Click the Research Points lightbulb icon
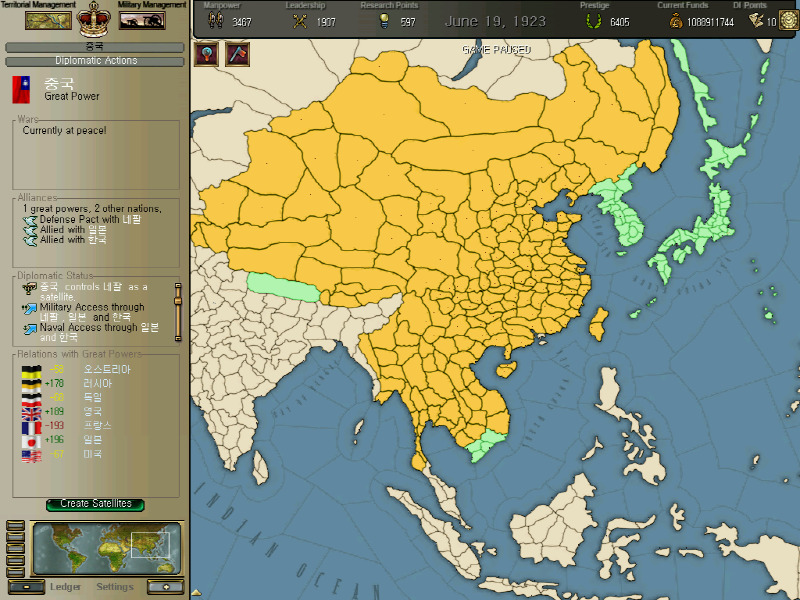 coord(384,21)
